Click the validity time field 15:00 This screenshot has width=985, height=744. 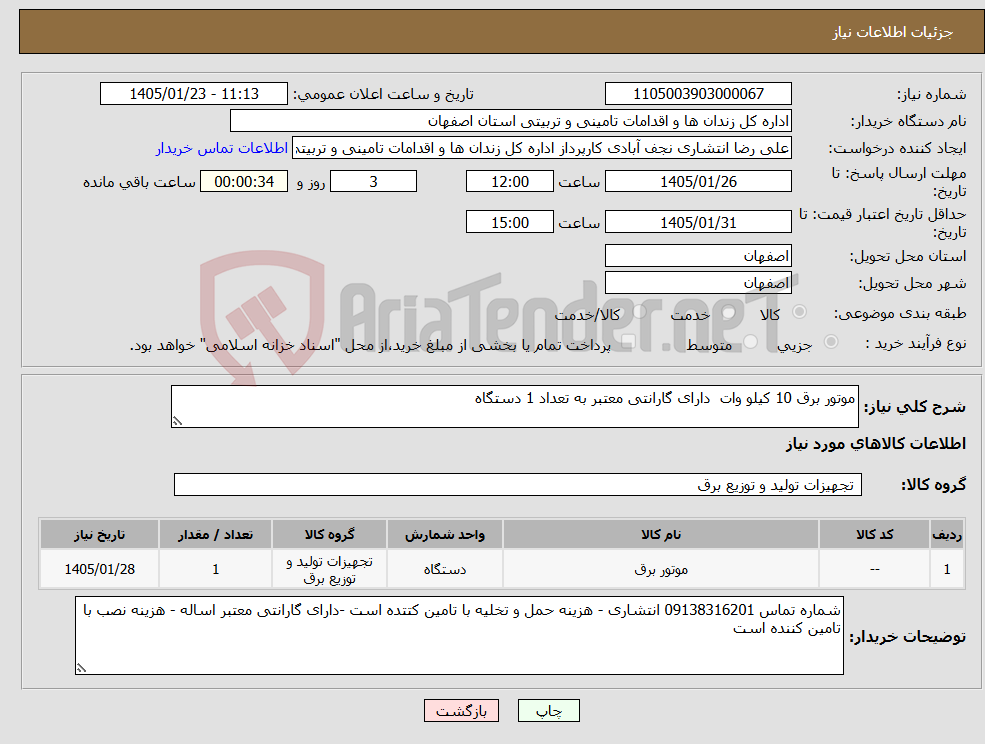509,222
